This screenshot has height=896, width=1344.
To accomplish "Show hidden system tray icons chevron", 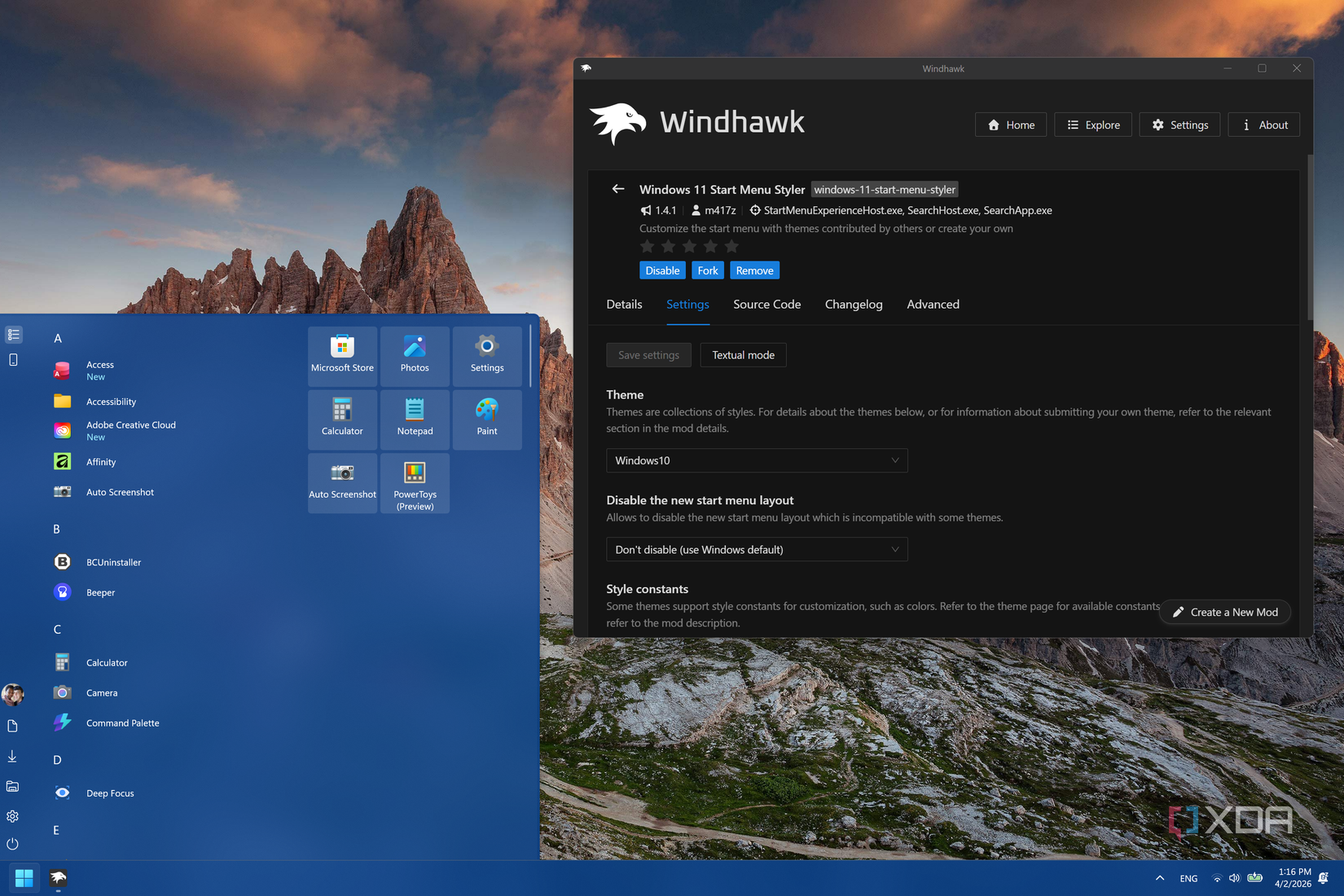I will click(x=1159, y=878).
